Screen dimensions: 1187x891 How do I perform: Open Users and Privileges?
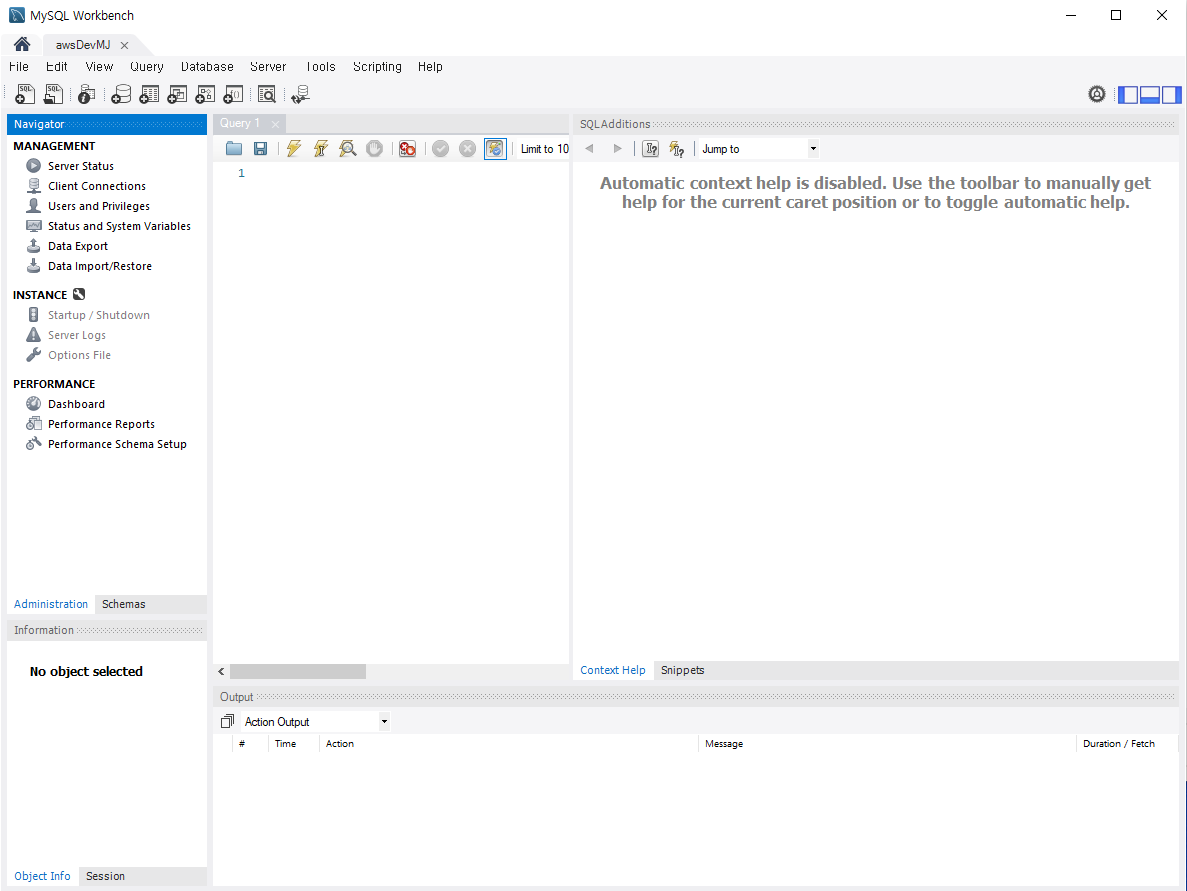99,206
